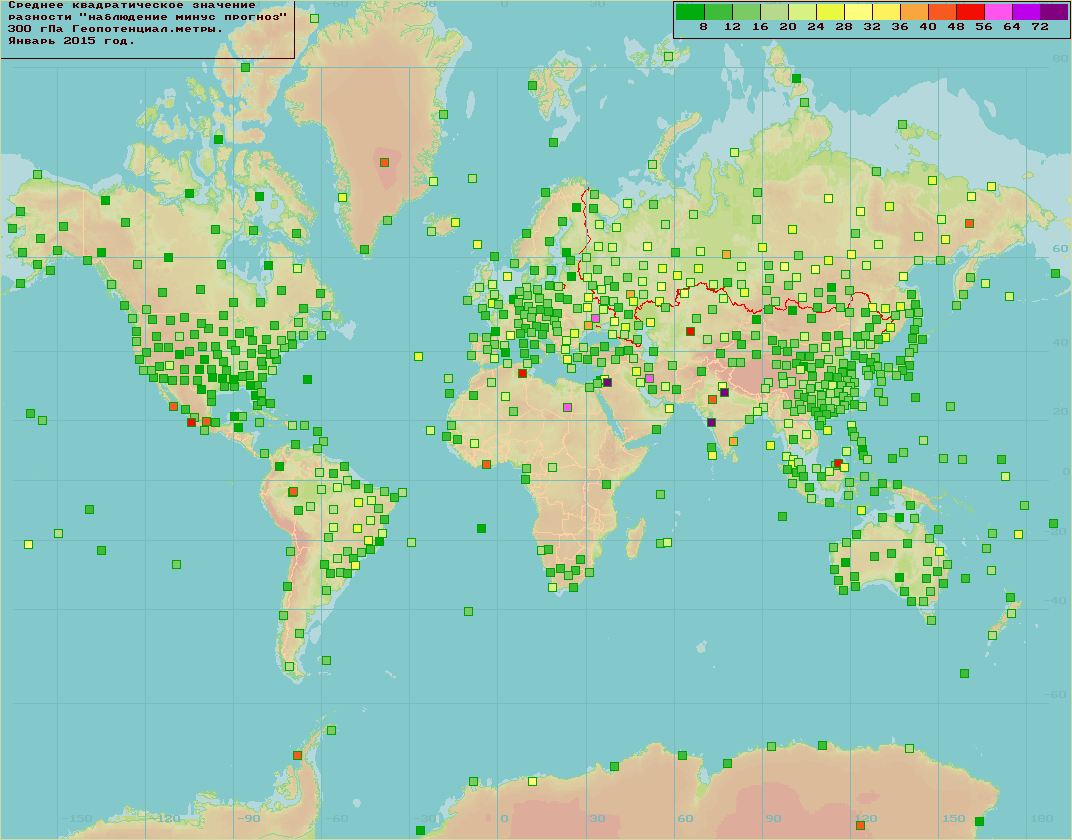This screenshot has height=840, width=1072.
Task: Click the orange station marker in central Greenland
Action: click(384, 163)
